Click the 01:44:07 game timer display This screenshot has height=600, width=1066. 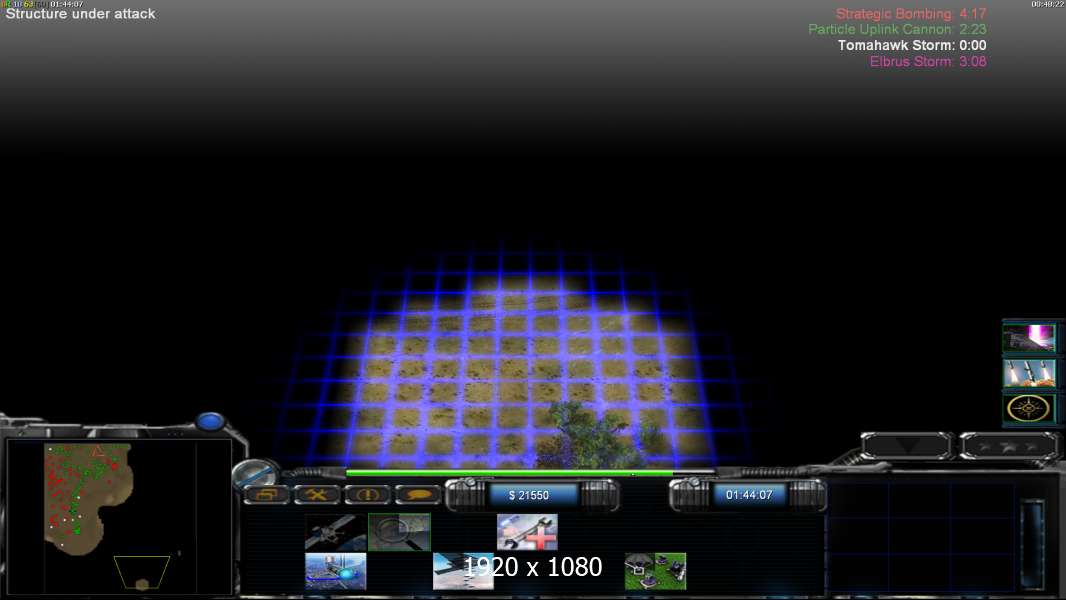[749, 495]
